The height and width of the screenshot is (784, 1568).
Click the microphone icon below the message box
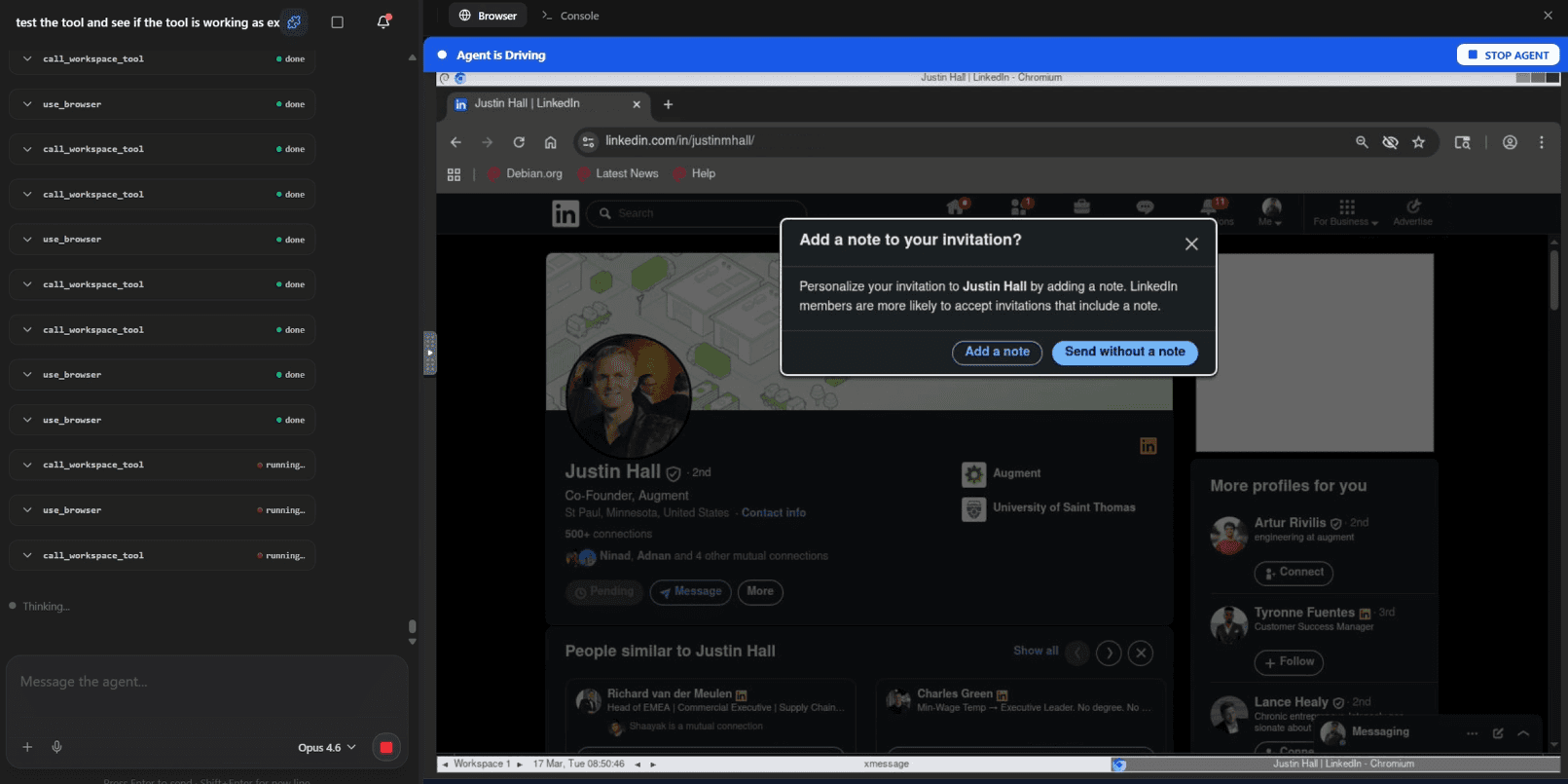point(56,747)
